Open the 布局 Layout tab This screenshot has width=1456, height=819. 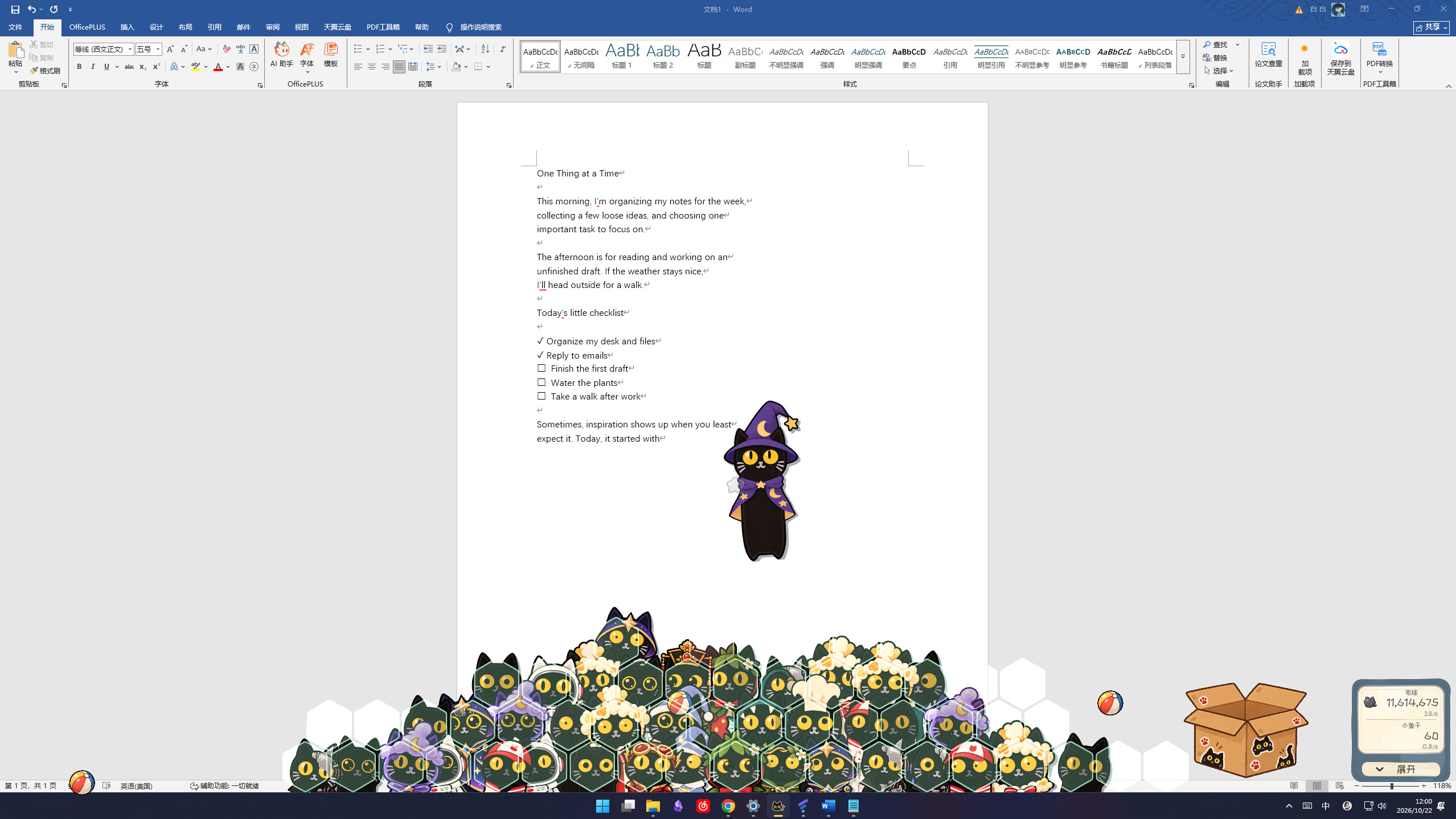pyautogui.click(x=185, y=27)
